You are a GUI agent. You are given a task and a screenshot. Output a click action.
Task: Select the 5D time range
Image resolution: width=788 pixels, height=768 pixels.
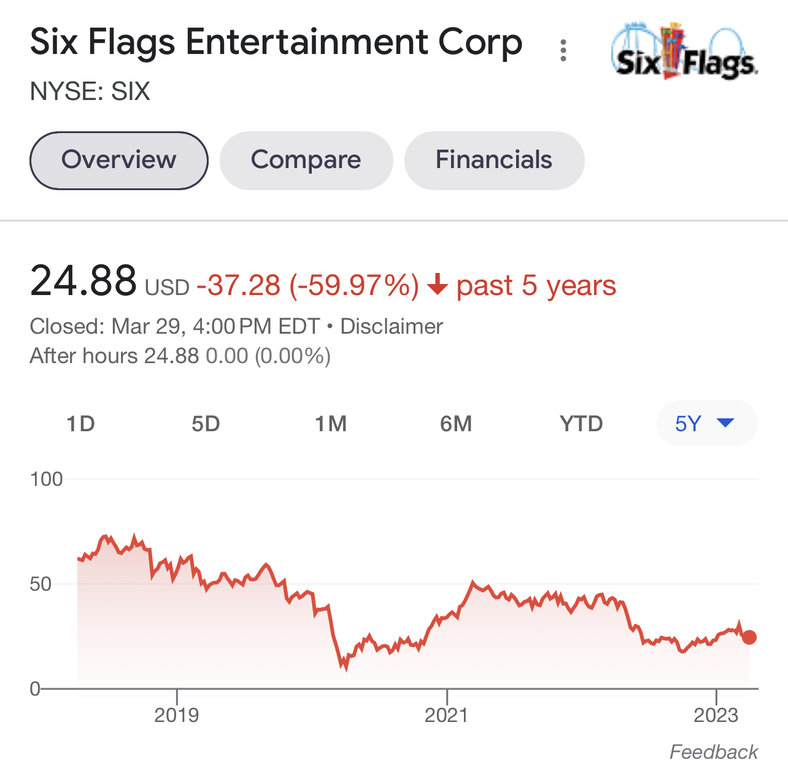point(205,424)
